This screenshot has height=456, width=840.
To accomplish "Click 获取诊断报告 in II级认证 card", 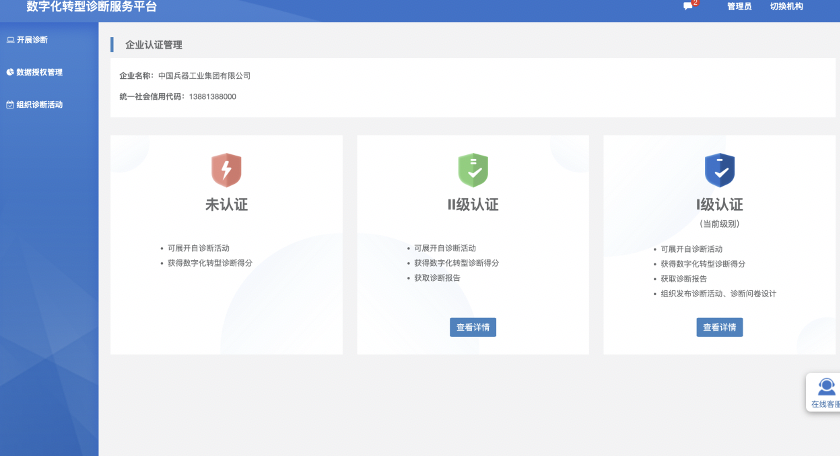I will [x=437, y=278].
